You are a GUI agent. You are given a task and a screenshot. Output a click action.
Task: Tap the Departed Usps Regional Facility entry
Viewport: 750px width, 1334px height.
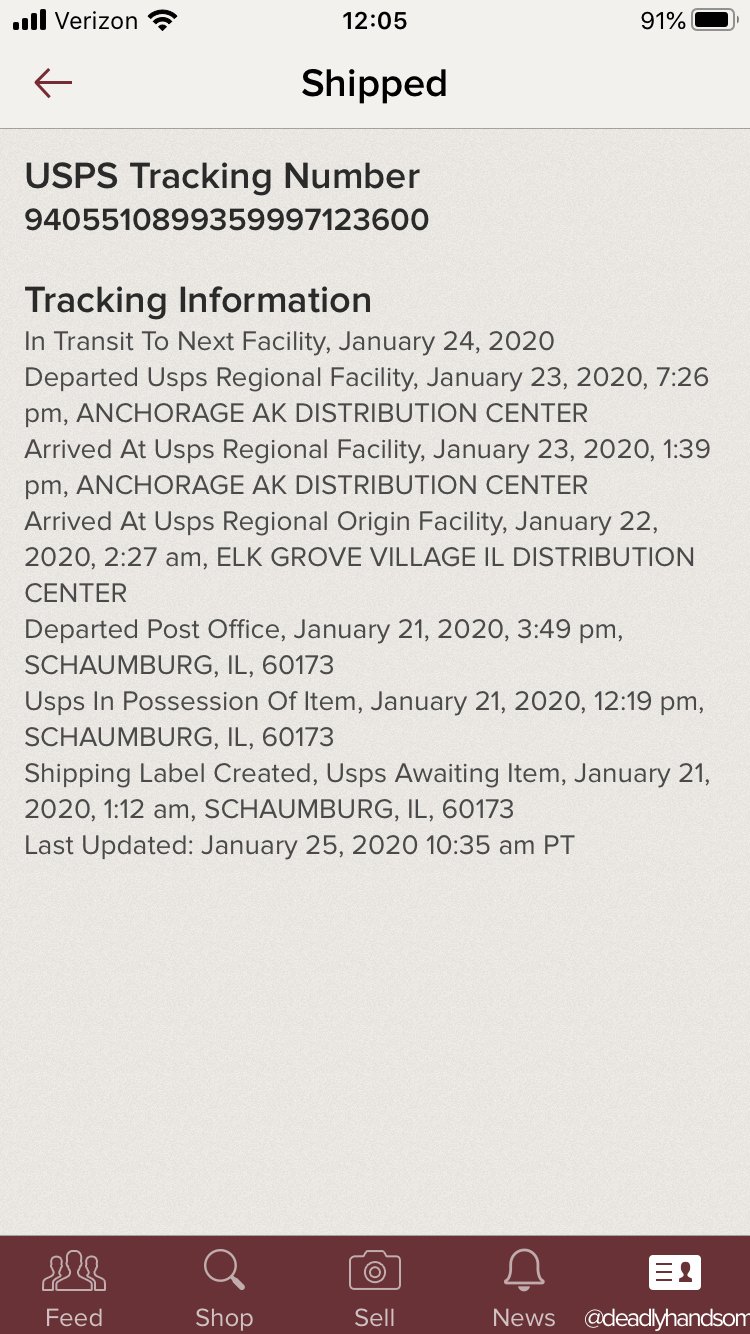pos(367,395)
